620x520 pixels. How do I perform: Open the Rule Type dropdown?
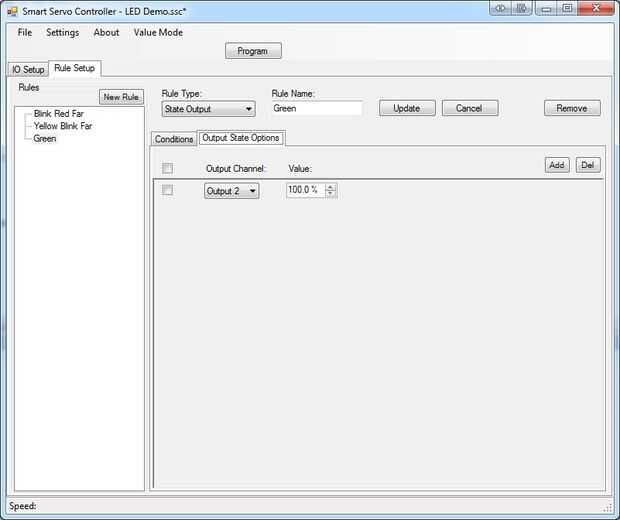tap(208, 109)
